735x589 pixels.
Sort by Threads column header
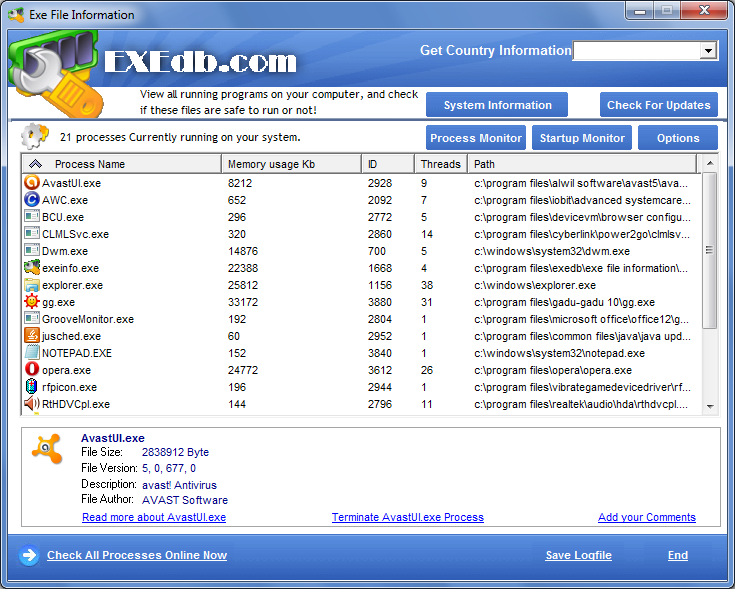coord(441,164)
